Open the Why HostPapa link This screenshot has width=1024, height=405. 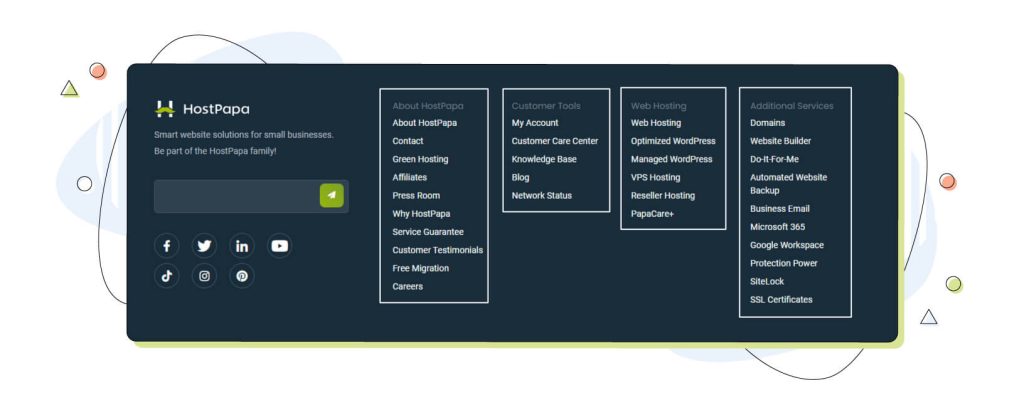tap(421, 214)
